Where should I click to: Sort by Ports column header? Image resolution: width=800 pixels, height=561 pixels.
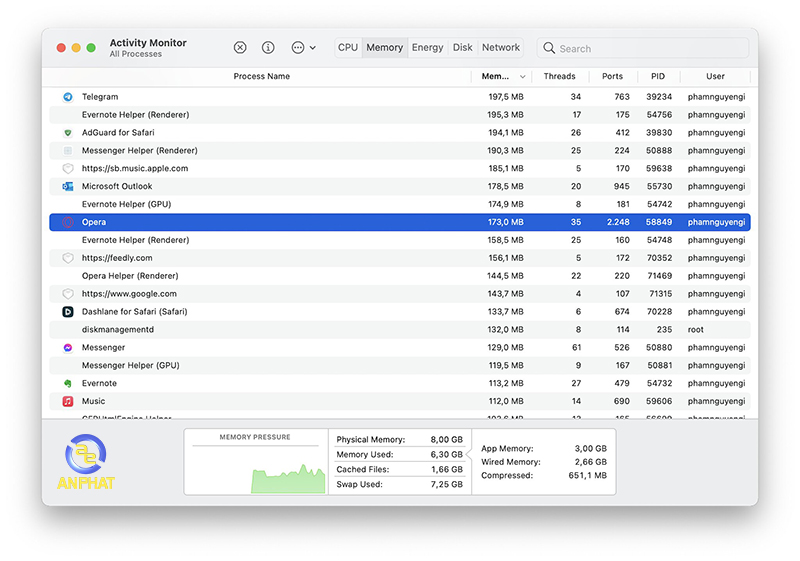coord(612,76)
